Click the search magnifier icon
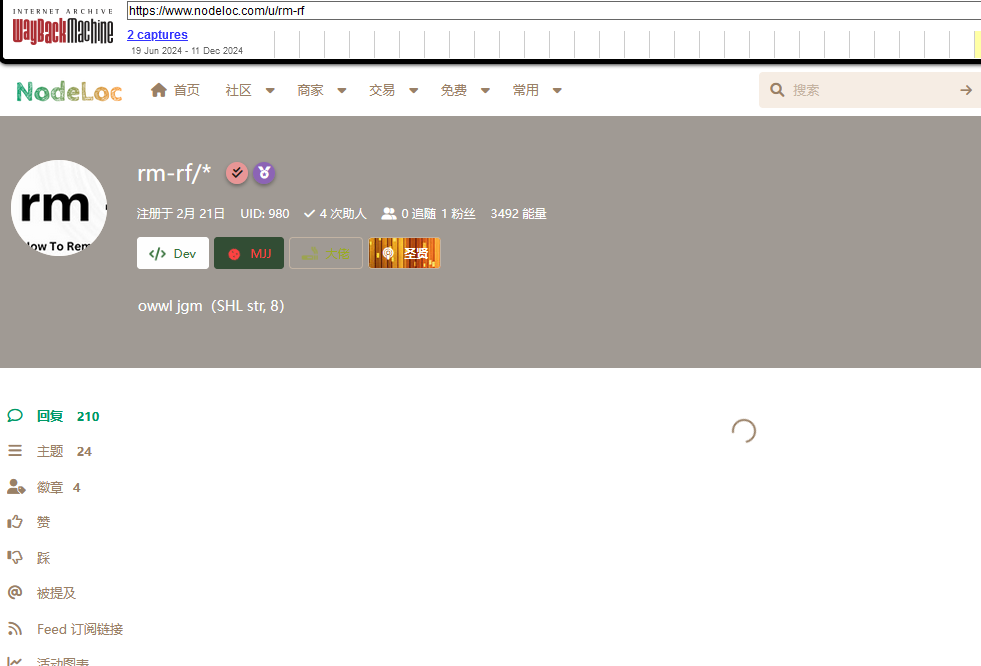 click(x=777, y=90)
